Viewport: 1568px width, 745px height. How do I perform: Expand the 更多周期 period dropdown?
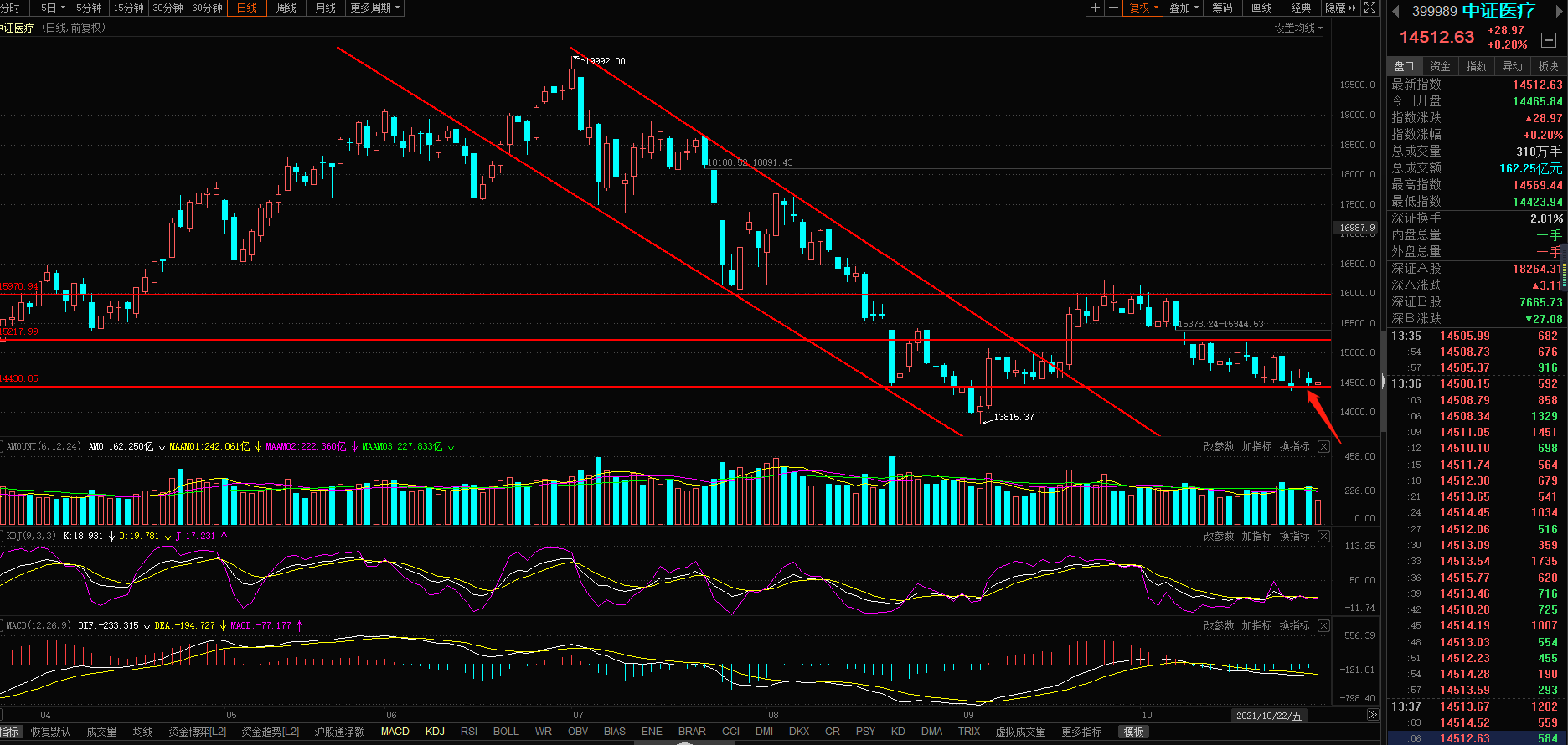point(374,8)
